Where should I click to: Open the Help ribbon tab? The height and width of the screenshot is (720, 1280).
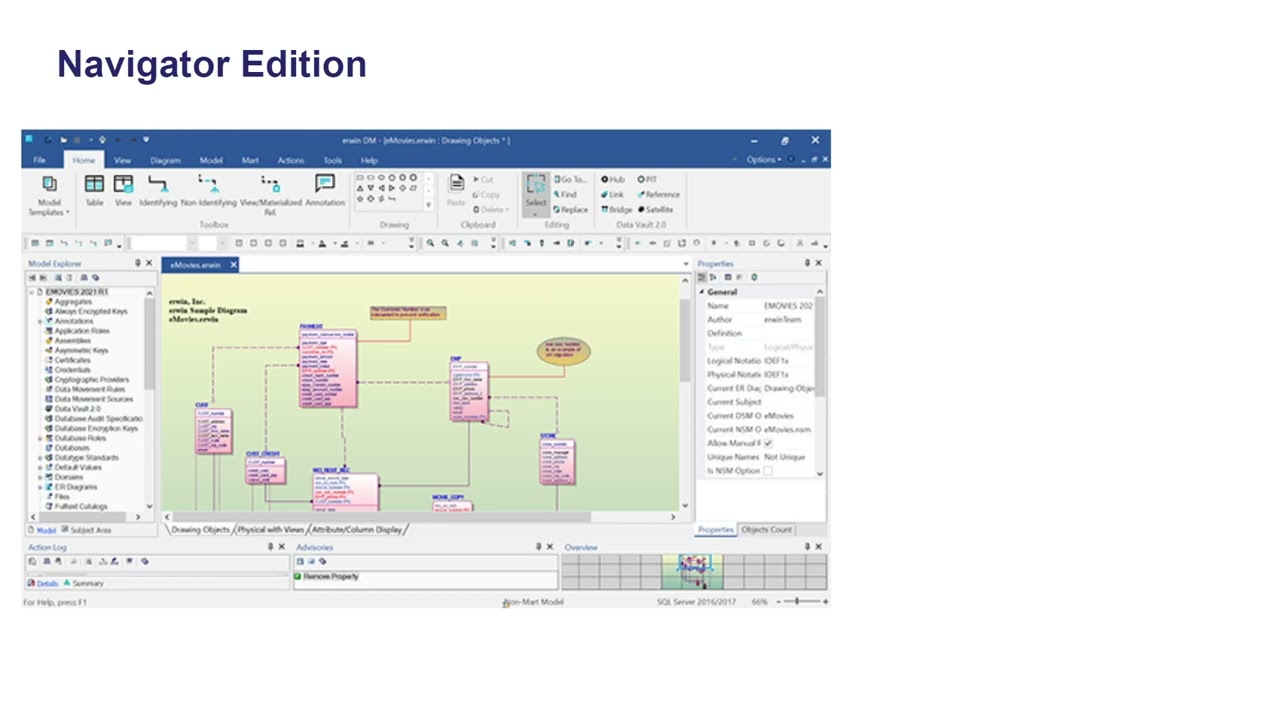[369, 160]
